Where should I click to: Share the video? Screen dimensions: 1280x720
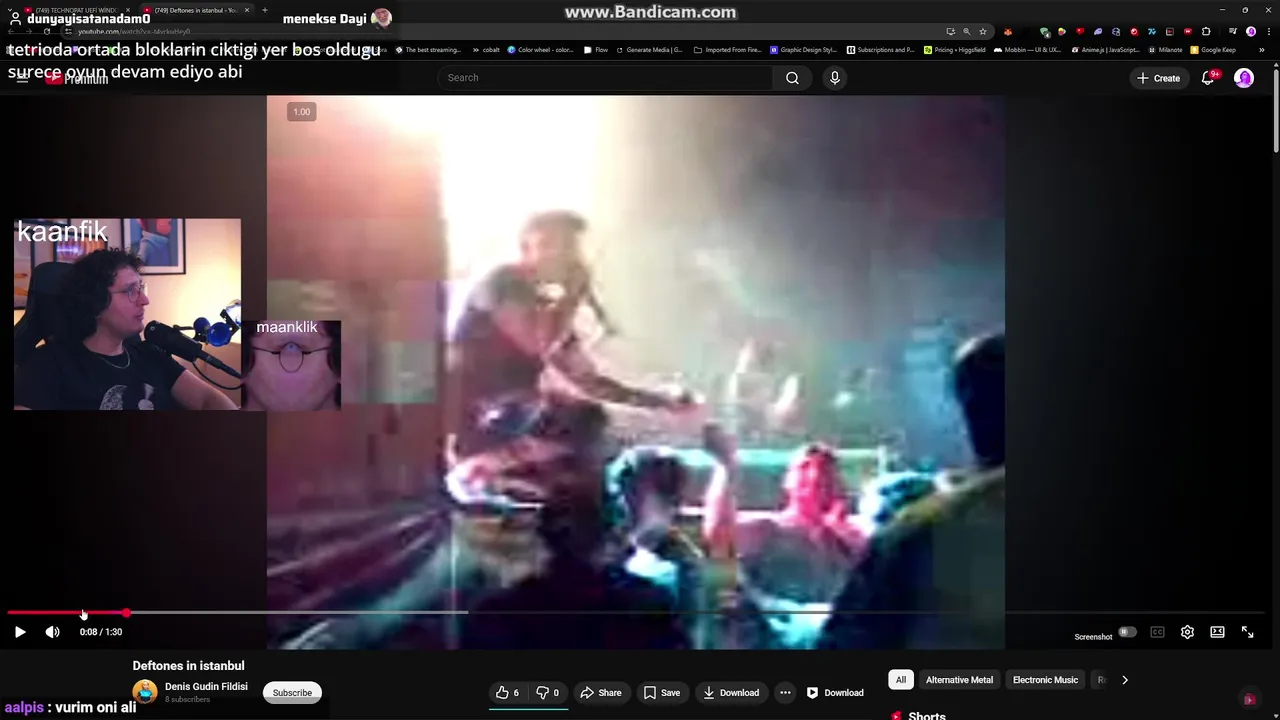[601, 692]
